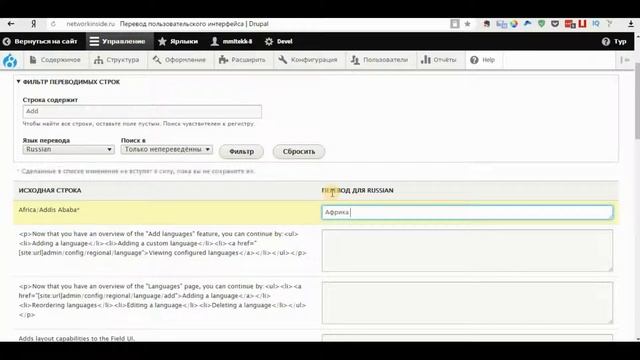Open reader mode icon in address bar
Viewport: 640px width, 360px height.
[x=454, y=24]
